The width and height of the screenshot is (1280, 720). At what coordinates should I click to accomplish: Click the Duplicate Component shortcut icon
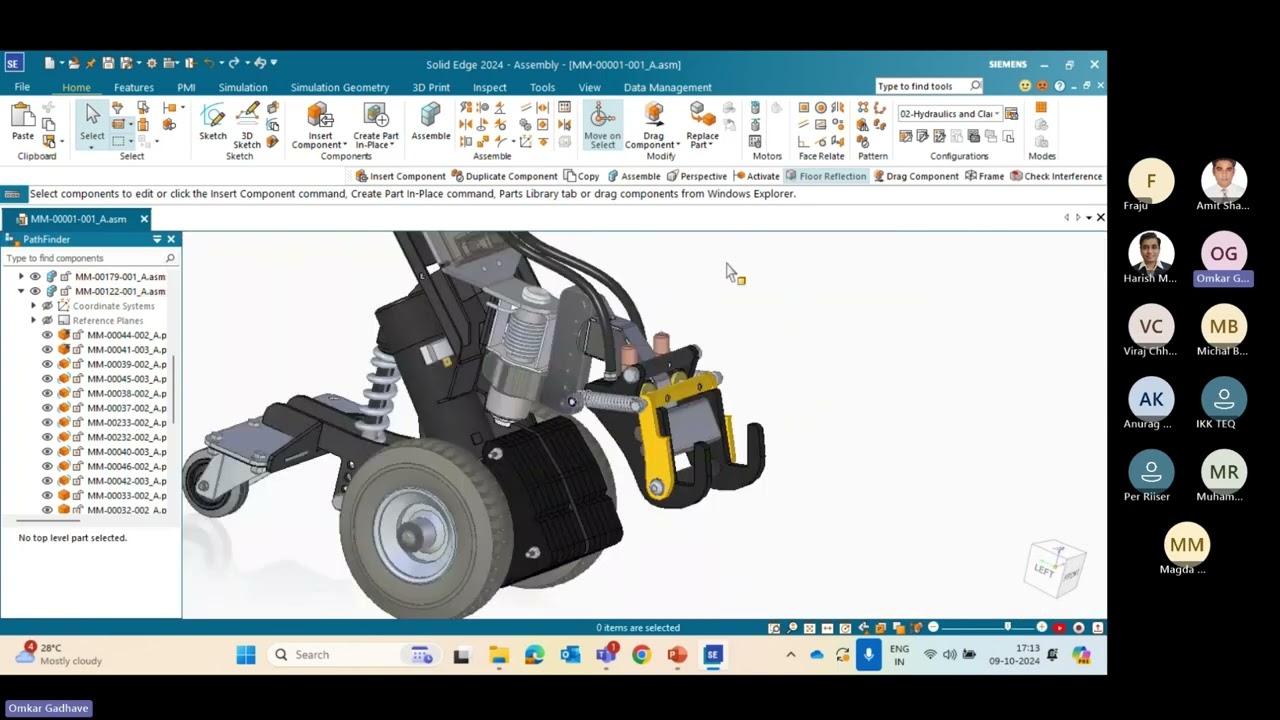(x=457, y=176)
